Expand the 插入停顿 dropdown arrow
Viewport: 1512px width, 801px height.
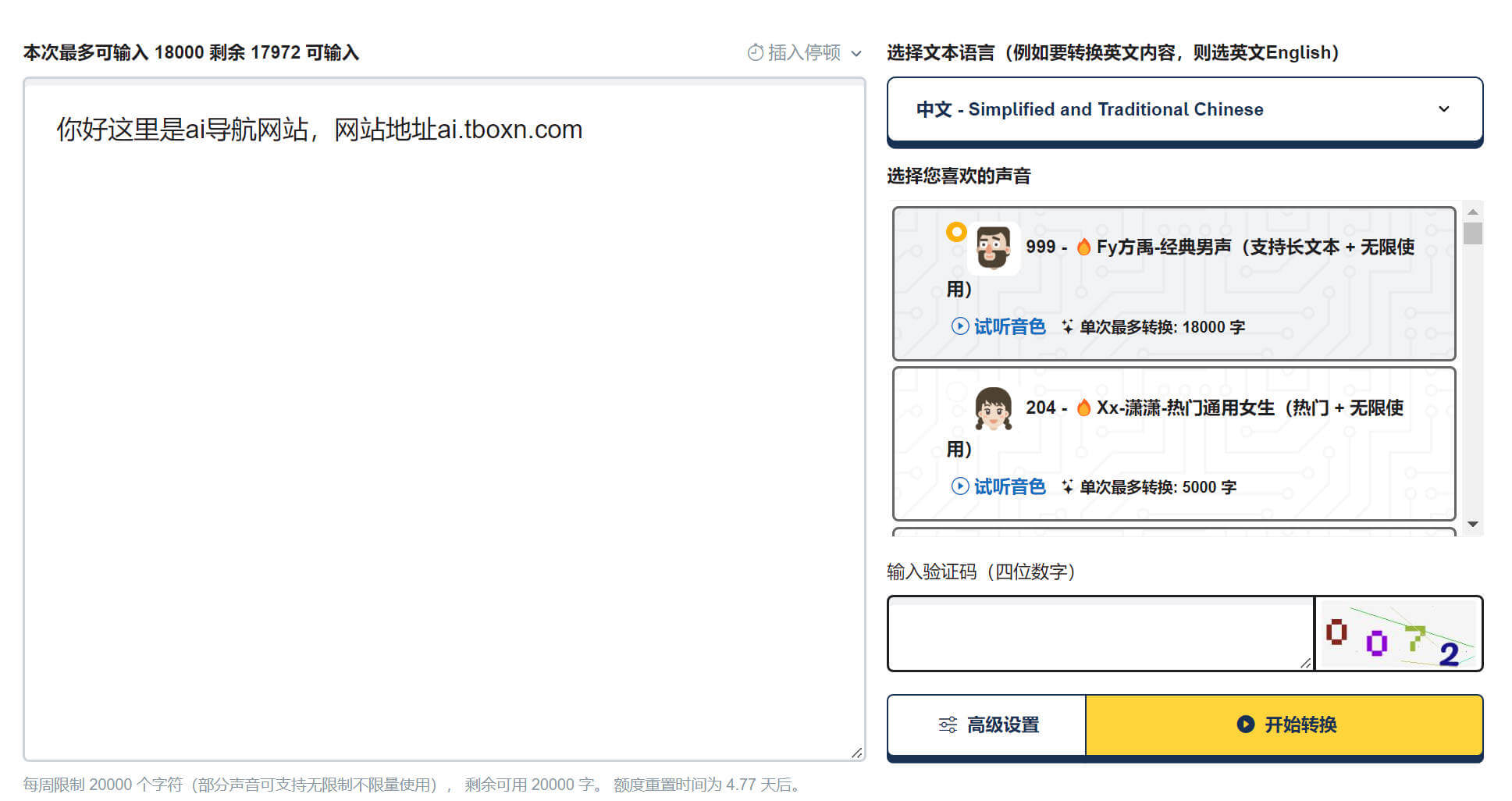click(856, 53)
